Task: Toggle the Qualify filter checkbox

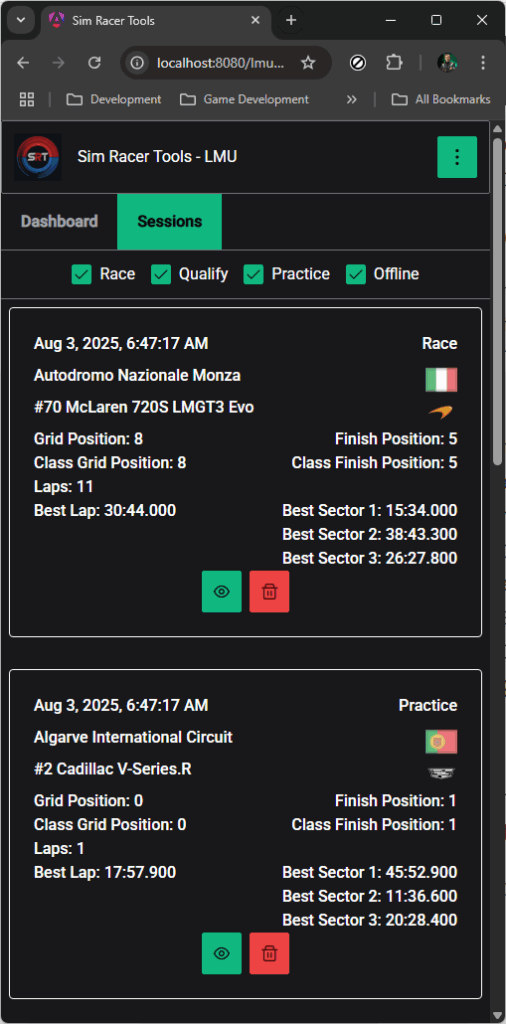Action: [x=161, y=274]
